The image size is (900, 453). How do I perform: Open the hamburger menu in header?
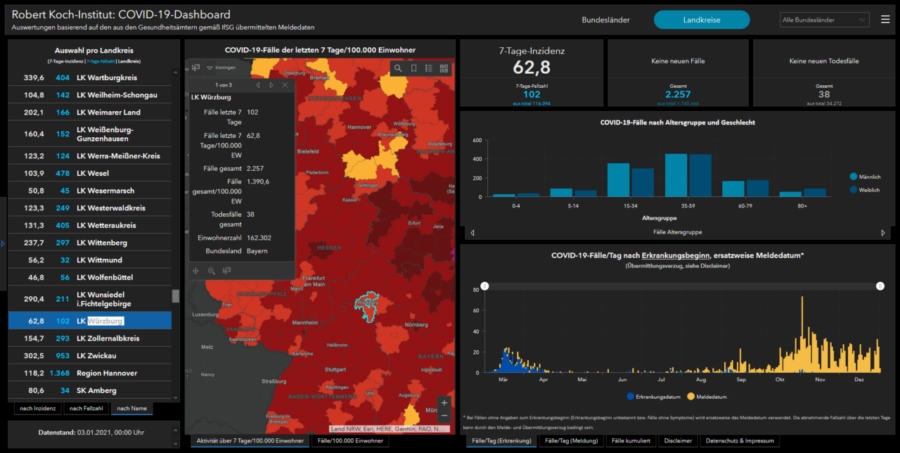click(x=884, y=19)
